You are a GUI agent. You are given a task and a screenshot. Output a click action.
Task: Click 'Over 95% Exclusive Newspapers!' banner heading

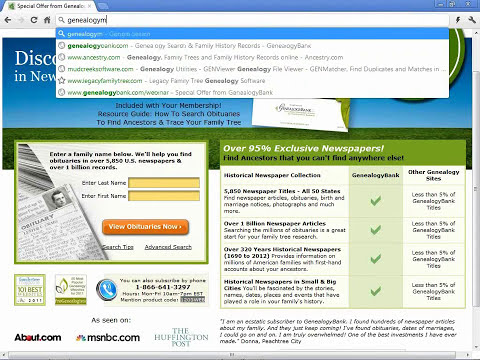303,148
